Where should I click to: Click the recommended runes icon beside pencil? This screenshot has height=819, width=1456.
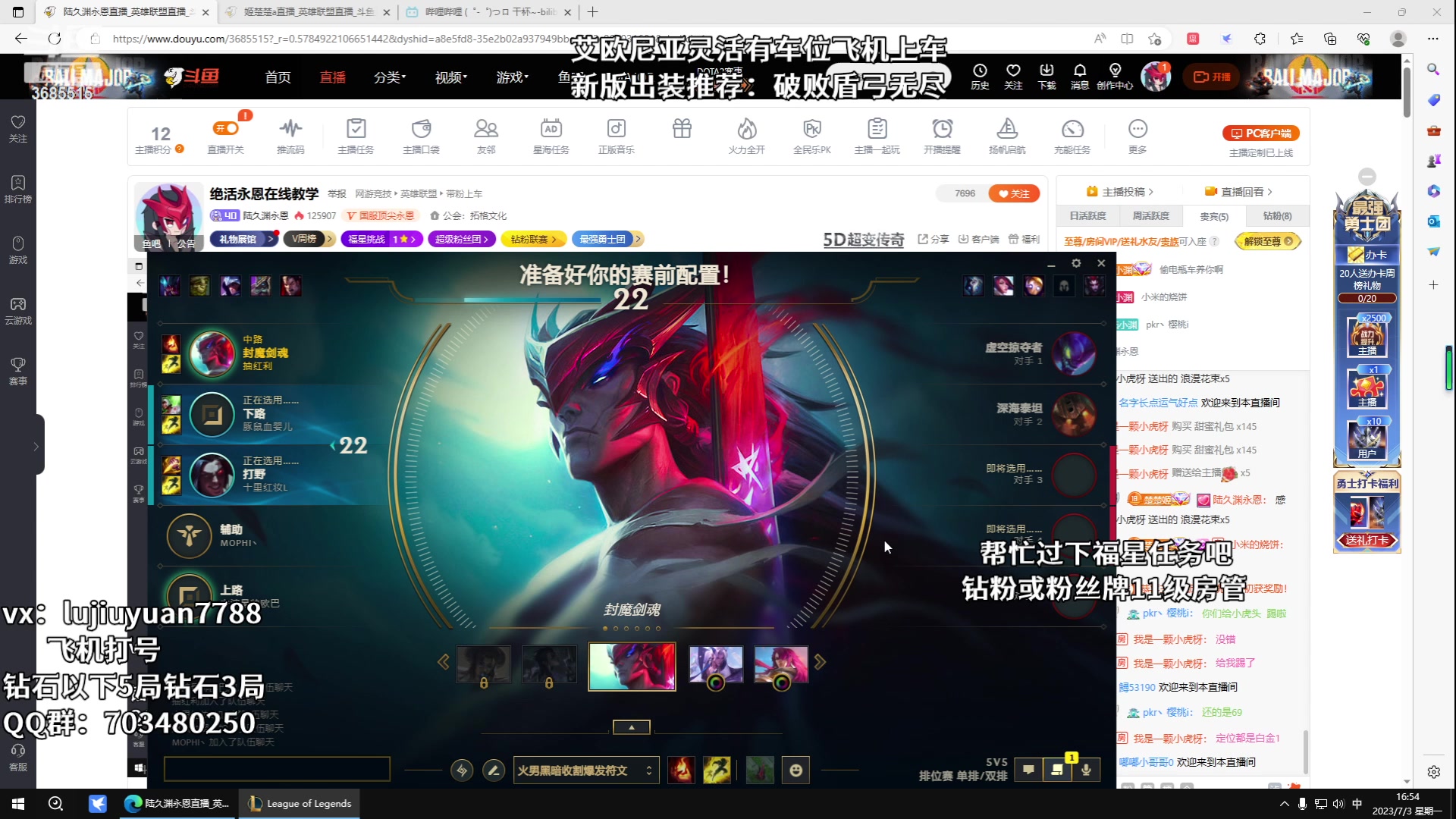click(462, 770)
